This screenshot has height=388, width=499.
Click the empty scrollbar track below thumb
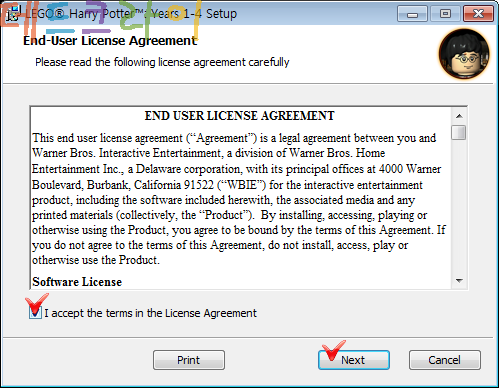(459, 207)
